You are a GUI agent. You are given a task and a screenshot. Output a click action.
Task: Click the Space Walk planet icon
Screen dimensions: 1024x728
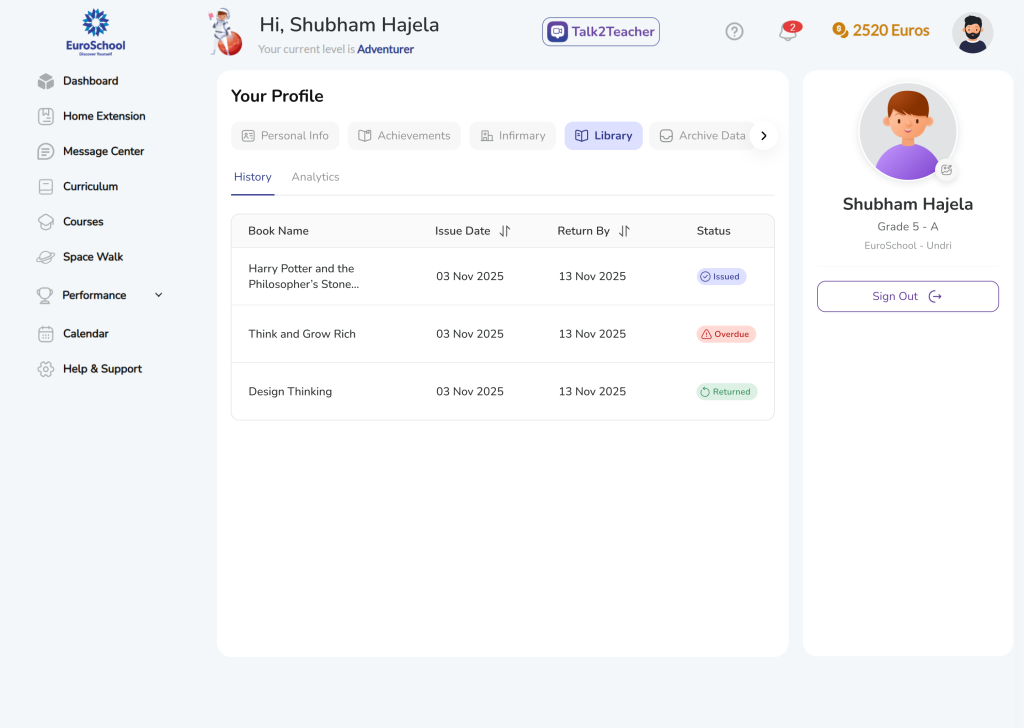[x=45, y=257]
